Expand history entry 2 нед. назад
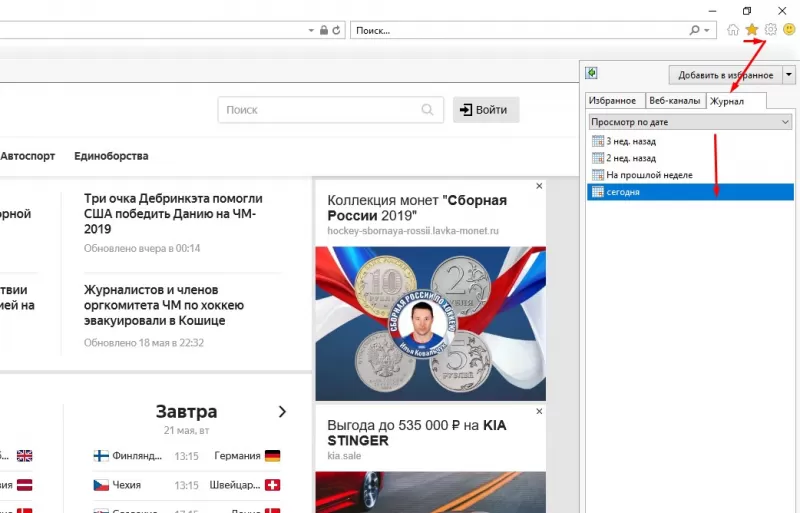Viewport: 800px width, 513px height. click(x=690, y=158)
